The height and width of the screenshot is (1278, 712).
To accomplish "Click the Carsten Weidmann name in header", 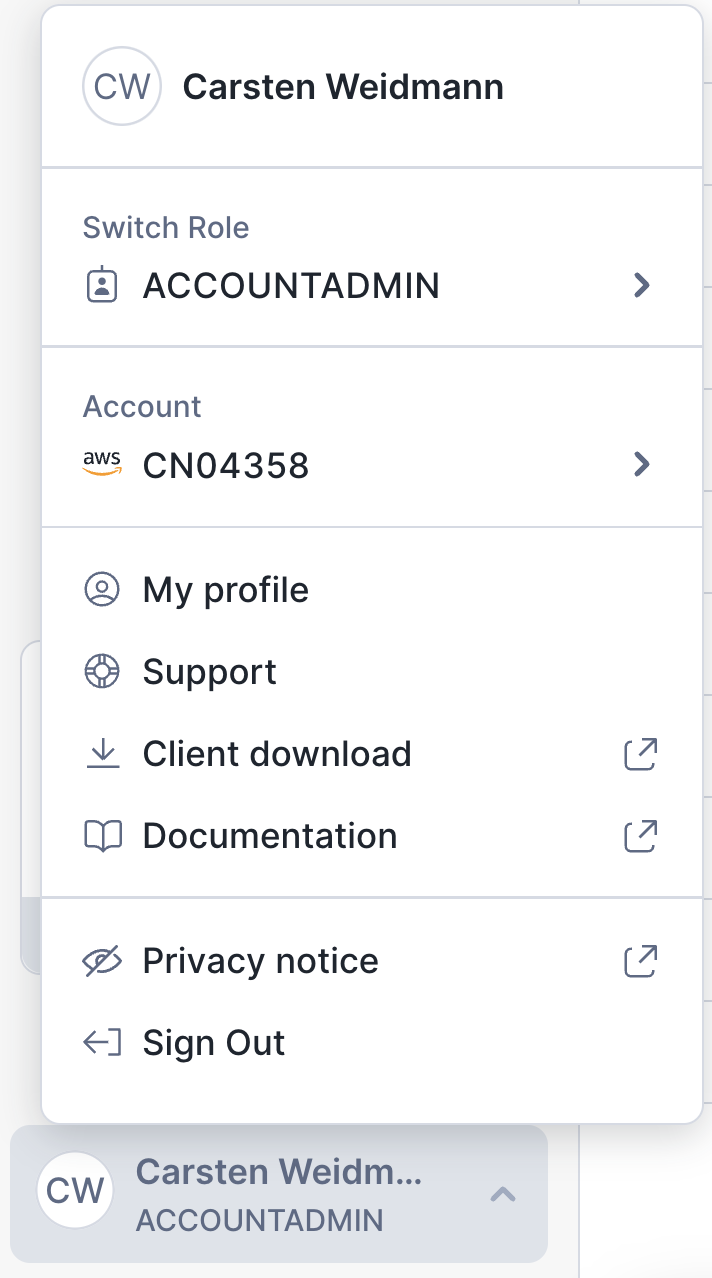I will pos(343,88).
